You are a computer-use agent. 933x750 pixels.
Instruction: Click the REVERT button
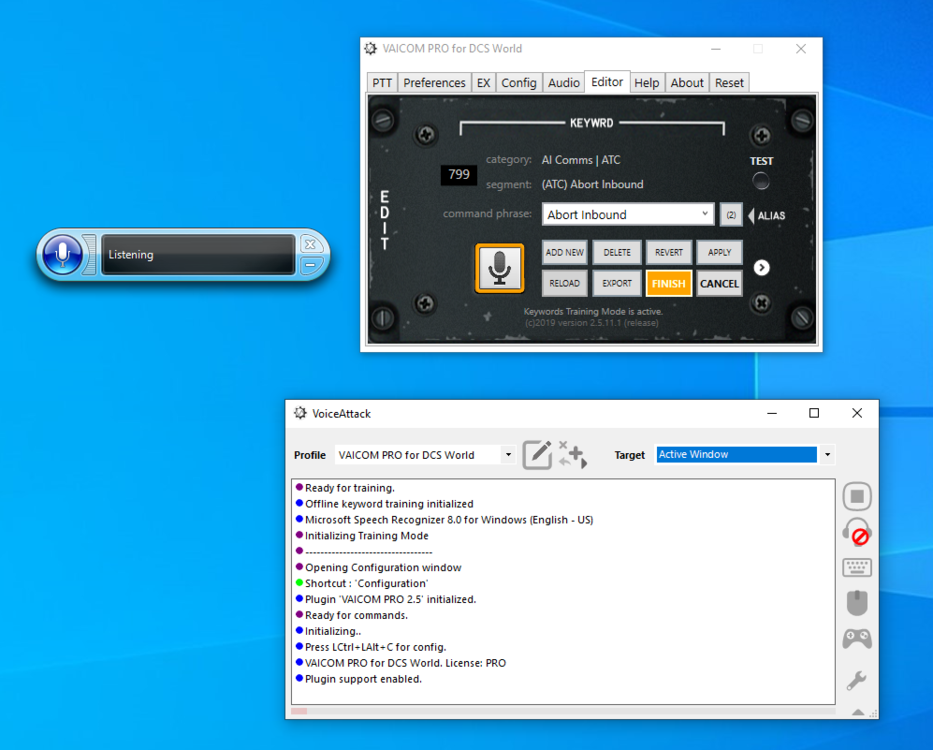coord(669,252)
